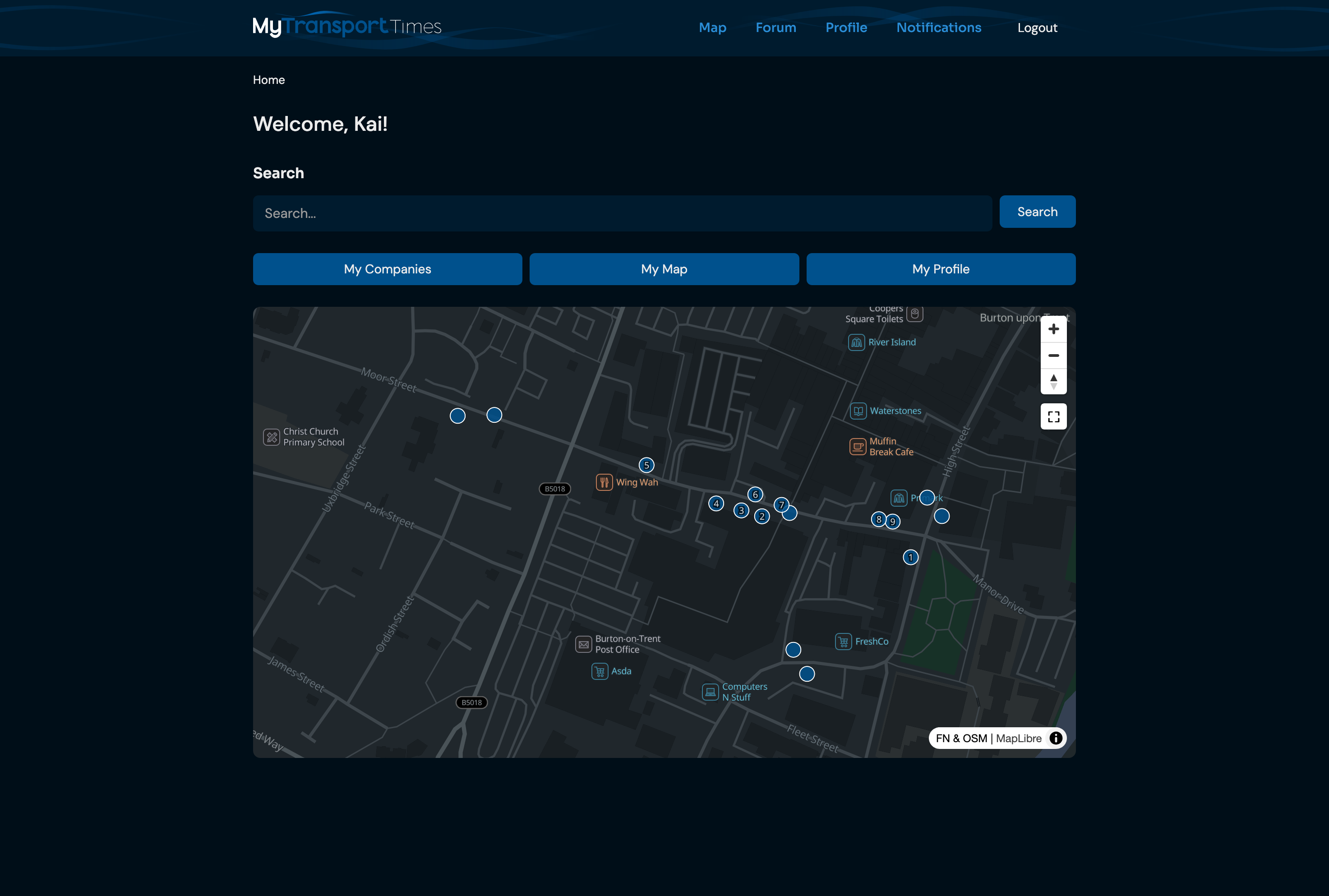
Task: Click the Asda supermarket icon
Action: point(600,671)
